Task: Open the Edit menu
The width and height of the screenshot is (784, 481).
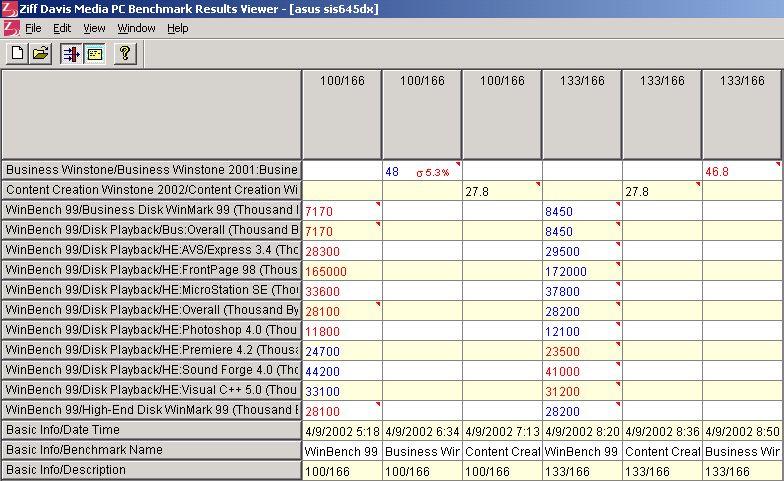Action: [62, 28]
